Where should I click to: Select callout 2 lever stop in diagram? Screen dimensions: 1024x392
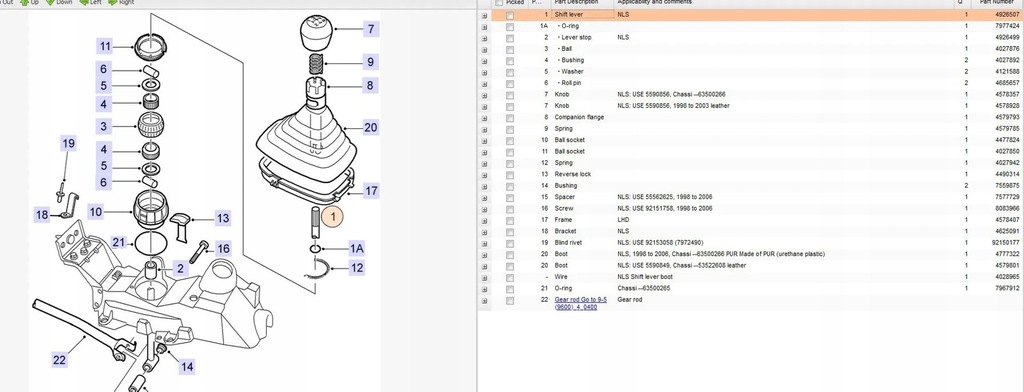click(x=180, y=268)
